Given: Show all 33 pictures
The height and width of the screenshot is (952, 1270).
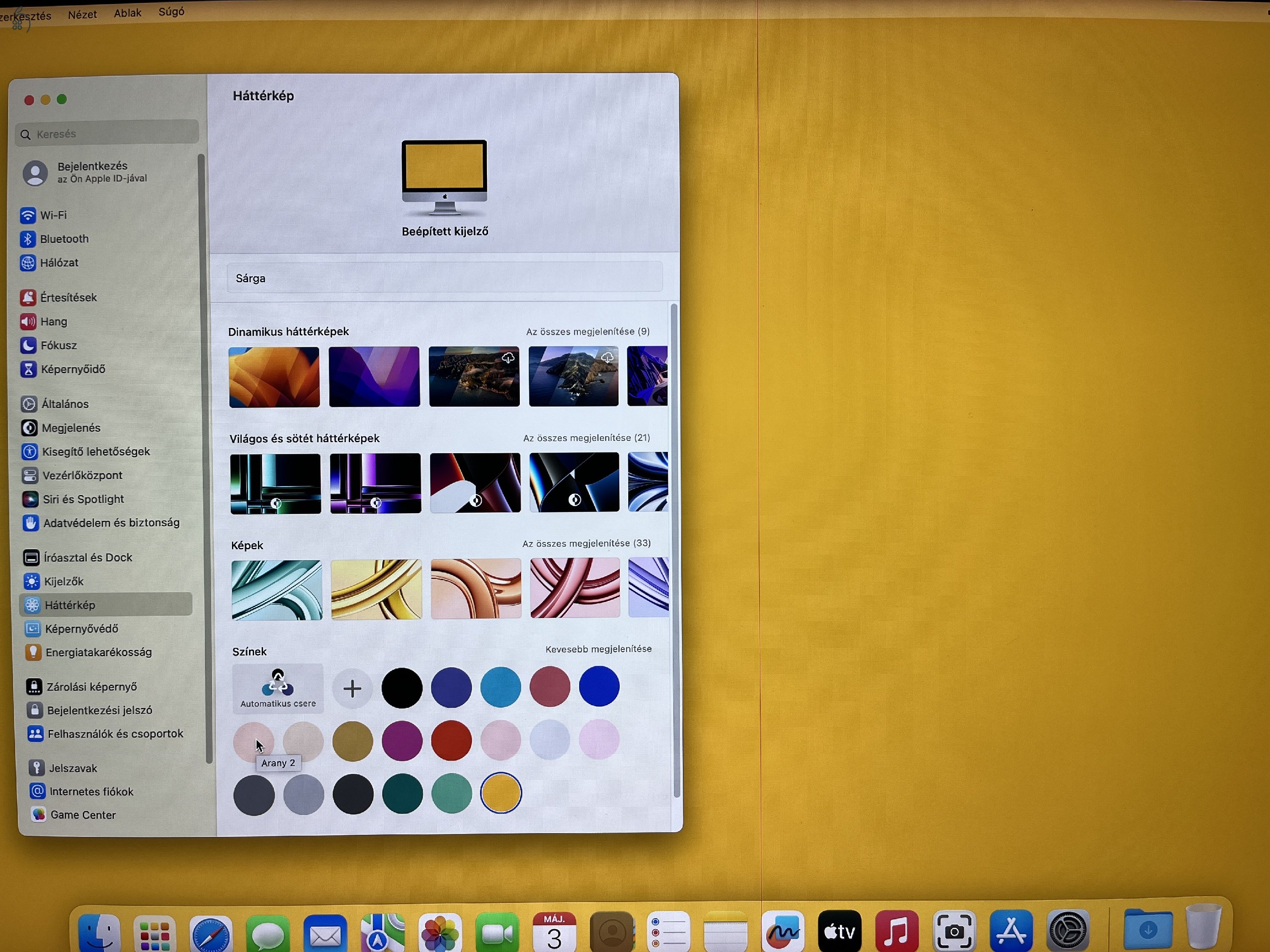Looking at the screenshot, I should tap(586, 543).
